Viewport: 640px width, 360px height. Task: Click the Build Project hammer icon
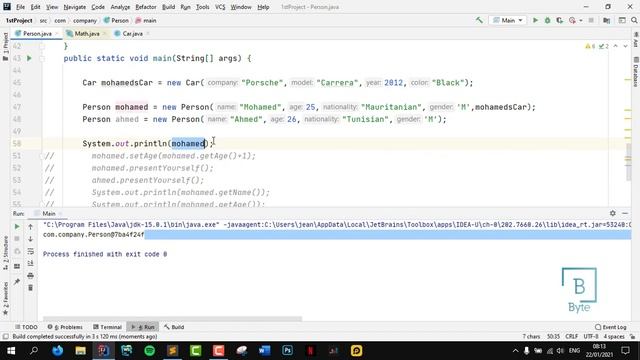pos(479,20)
